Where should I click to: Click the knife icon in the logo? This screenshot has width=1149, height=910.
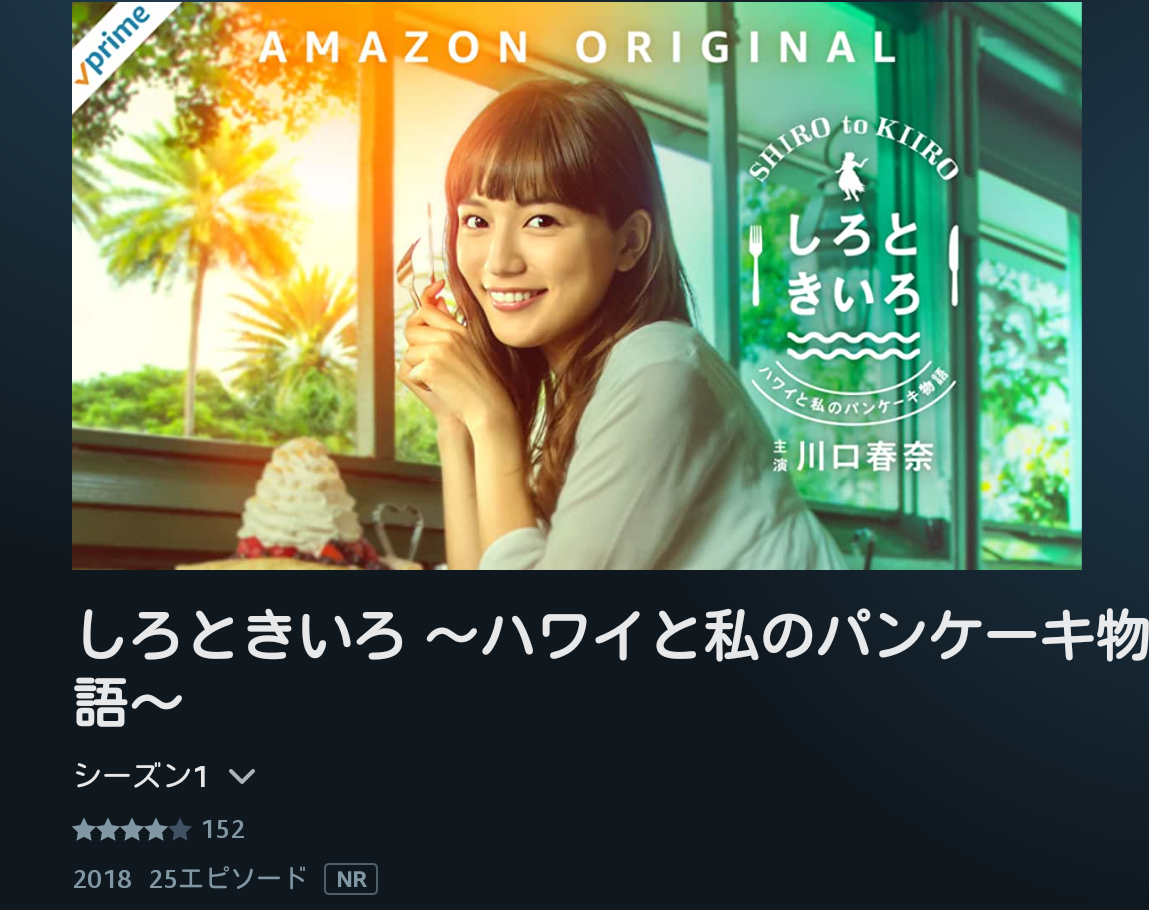(954, 265)
